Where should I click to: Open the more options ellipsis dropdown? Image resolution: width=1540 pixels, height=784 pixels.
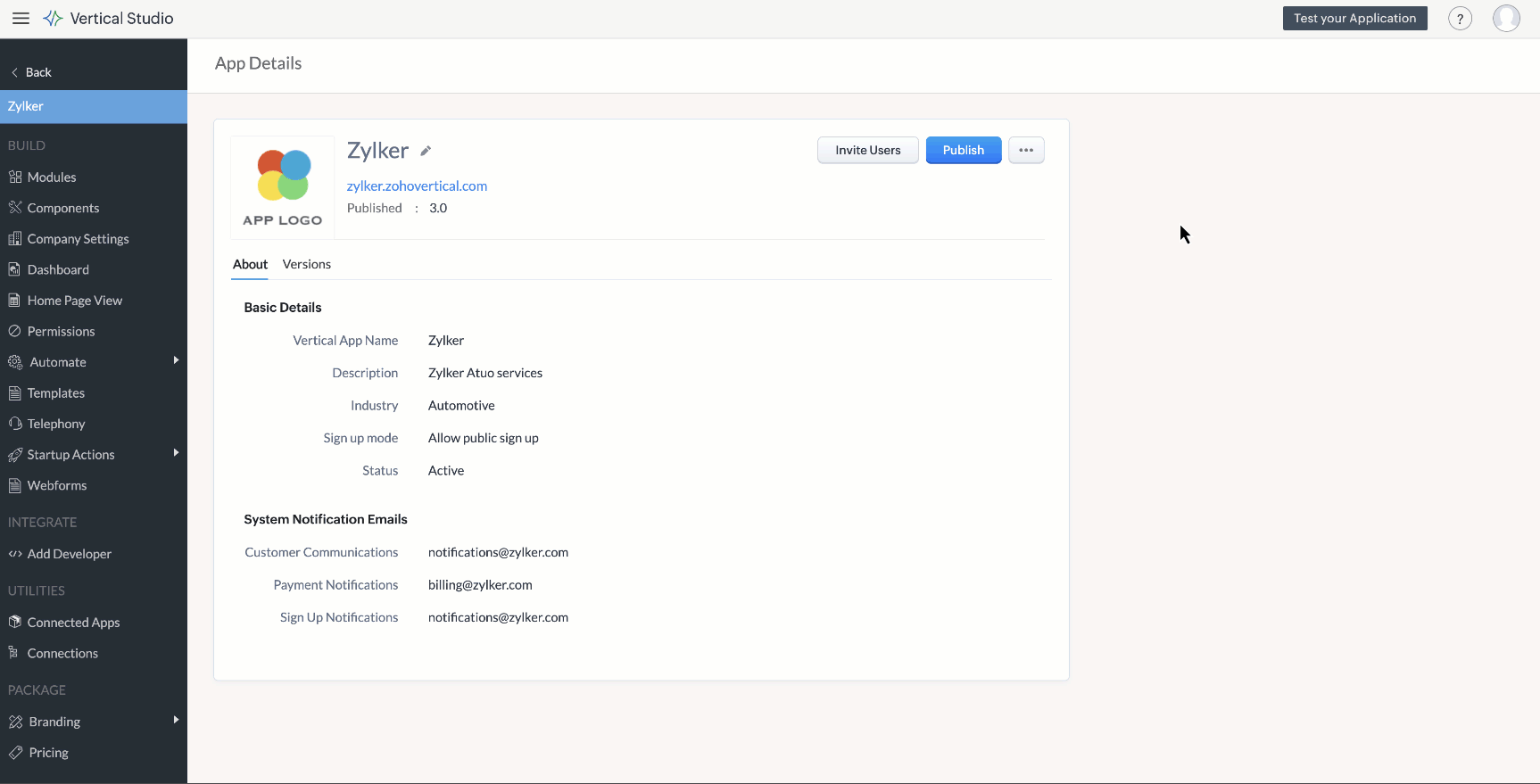[1026, 150]
